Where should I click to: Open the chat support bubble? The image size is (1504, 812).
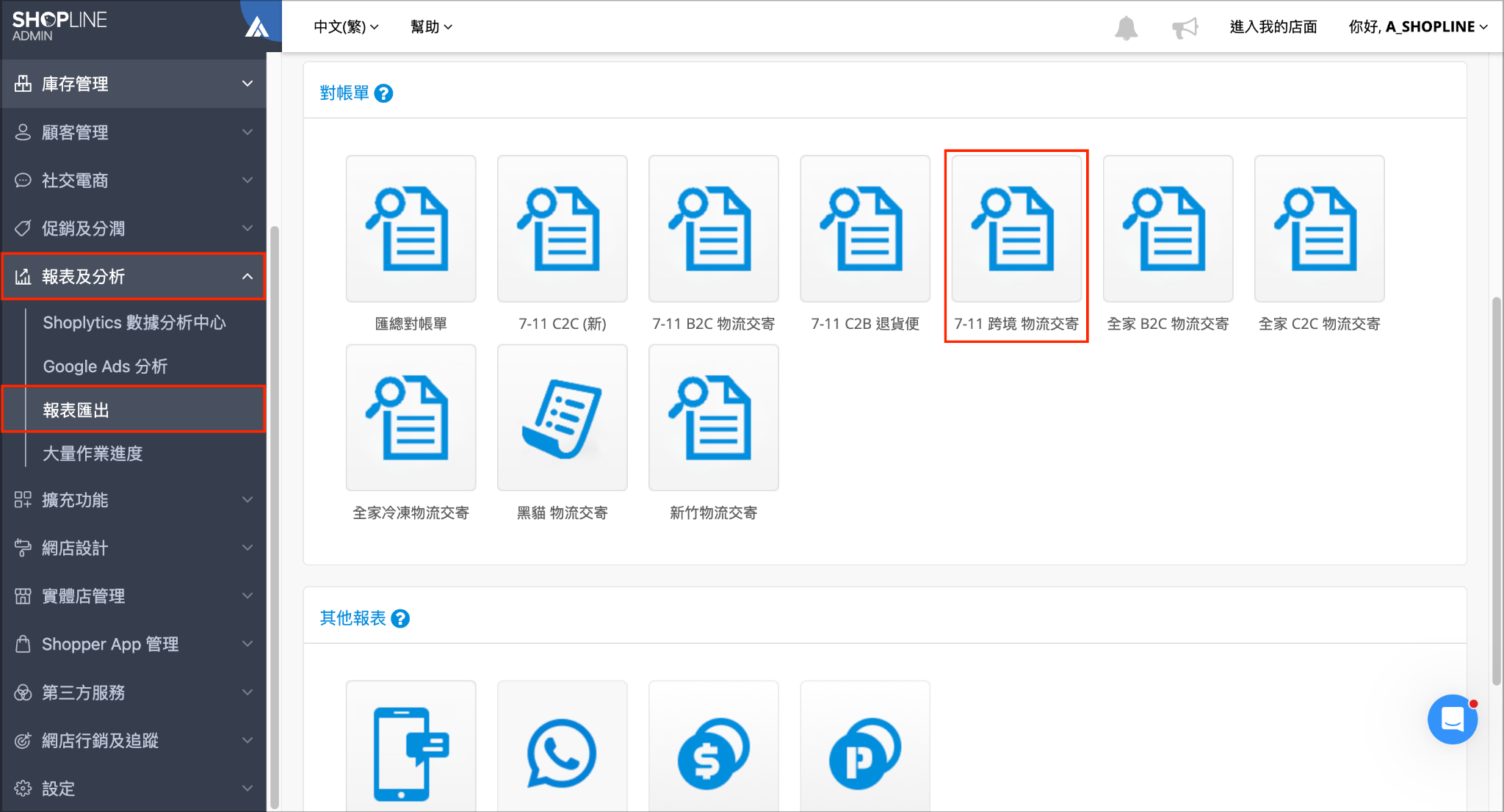(x=1453, y=719)
